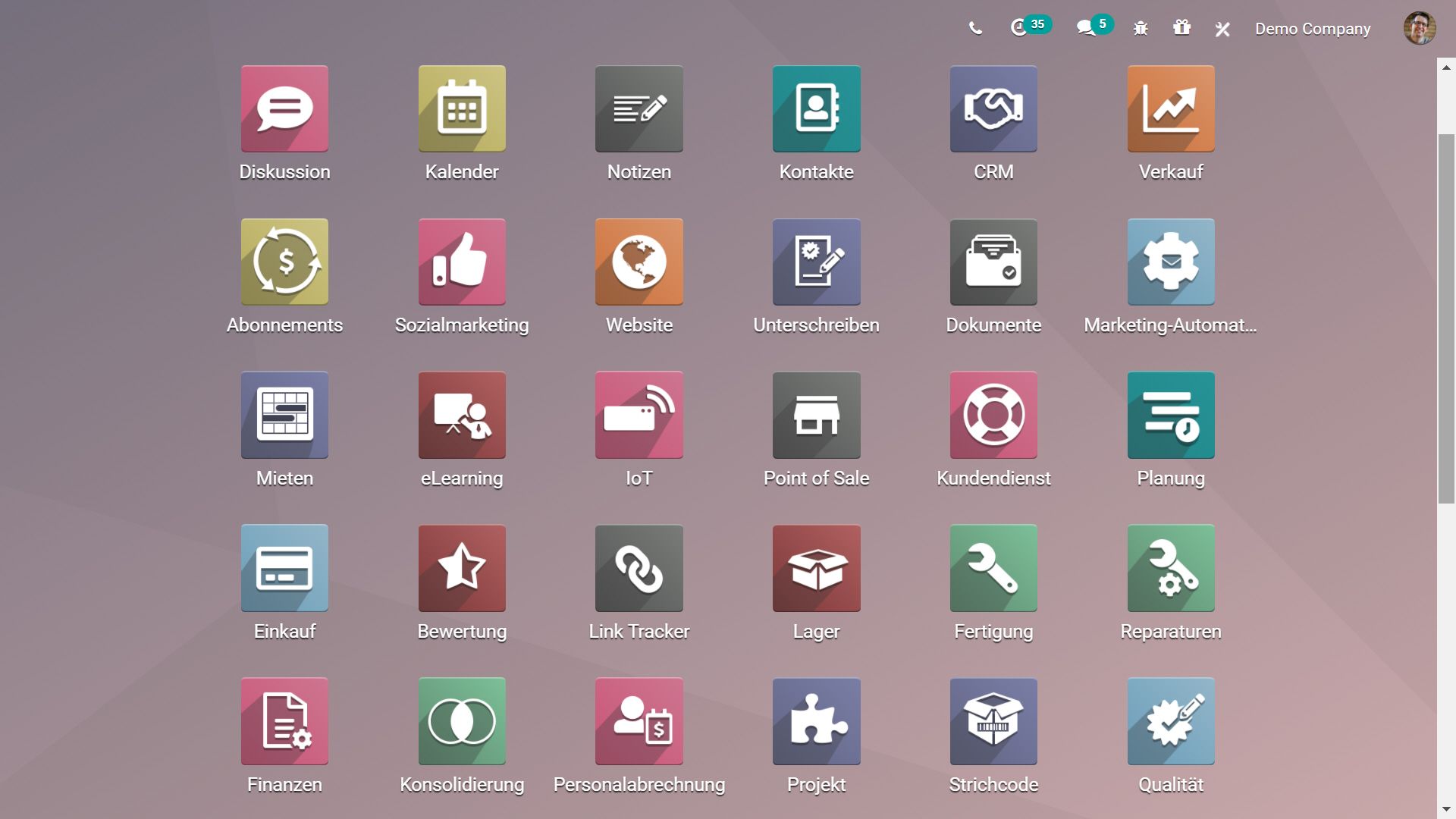
Task: Open the CRM handshake icon
Action: [993, 108]
